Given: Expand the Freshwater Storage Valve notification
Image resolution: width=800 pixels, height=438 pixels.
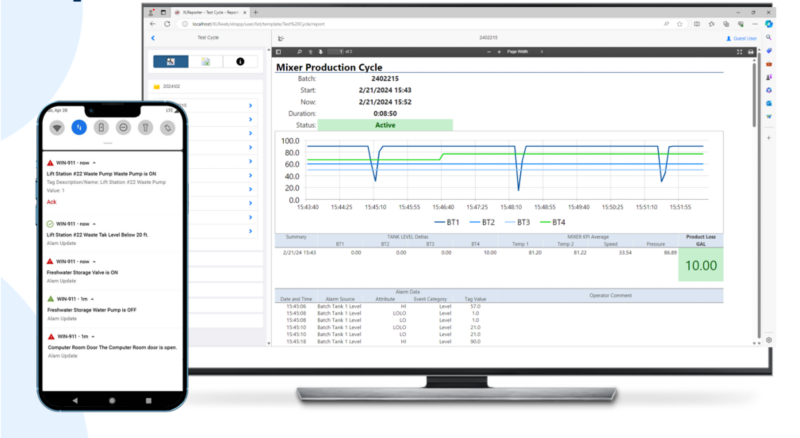Looking at the screenshot, I should click(93, 261).
